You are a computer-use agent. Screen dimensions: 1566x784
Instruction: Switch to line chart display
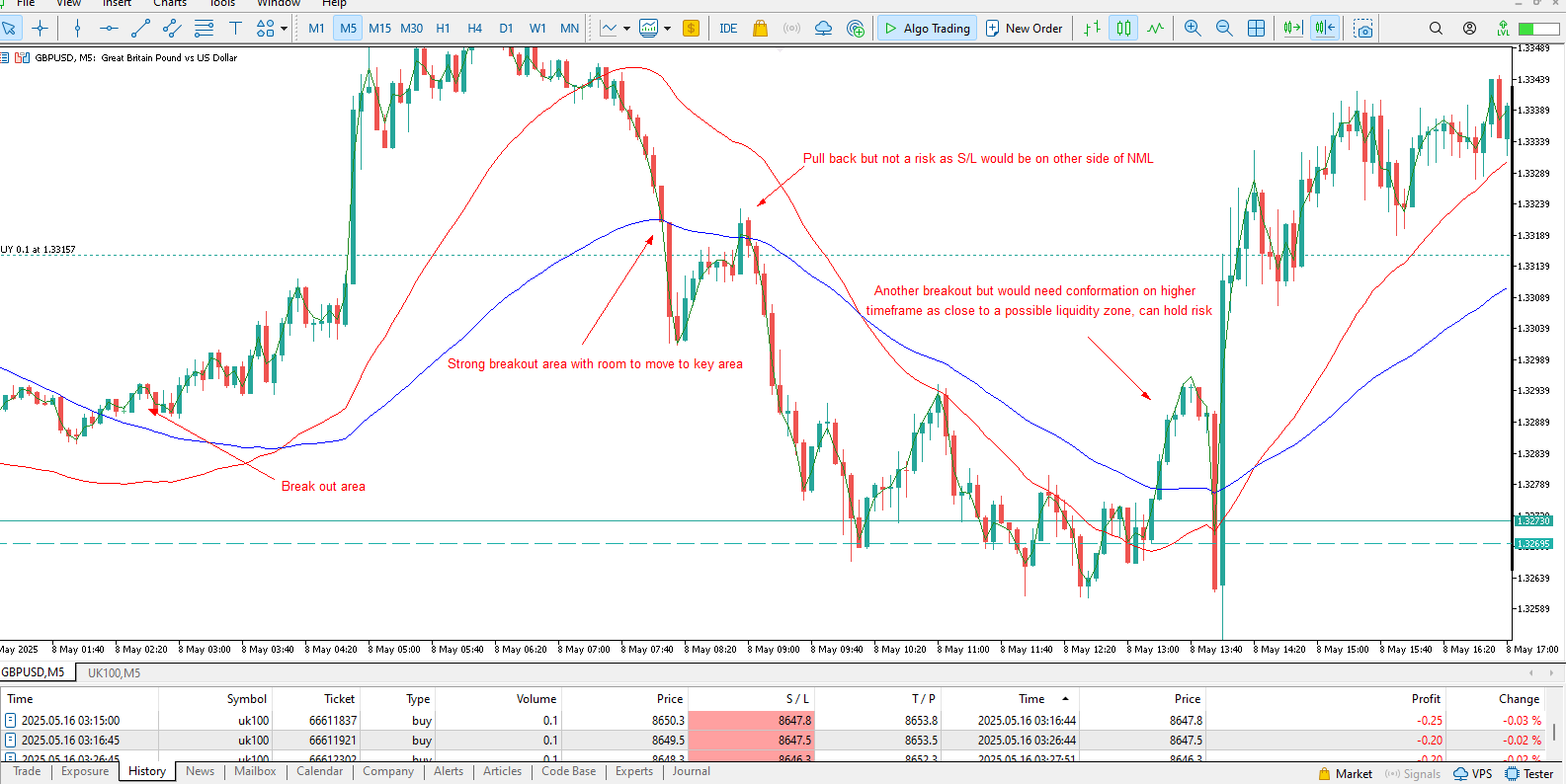[1155, 29]
